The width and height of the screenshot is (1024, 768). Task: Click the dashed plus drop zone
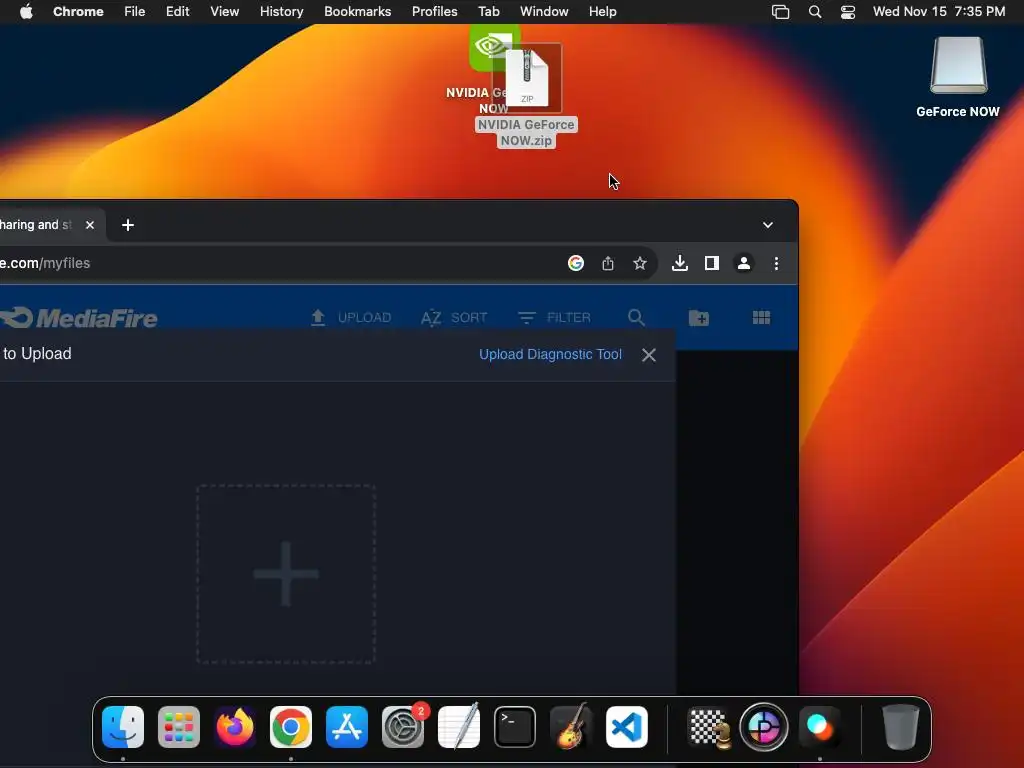coord(286,574)
